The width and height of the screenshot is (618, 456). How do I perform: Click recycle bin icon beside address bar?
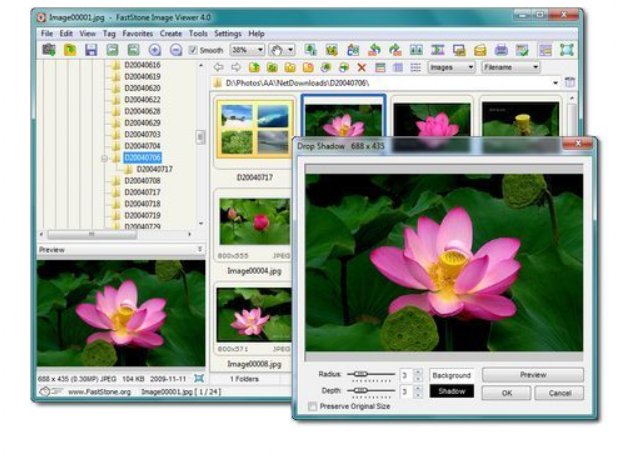(x=570, y=82)
